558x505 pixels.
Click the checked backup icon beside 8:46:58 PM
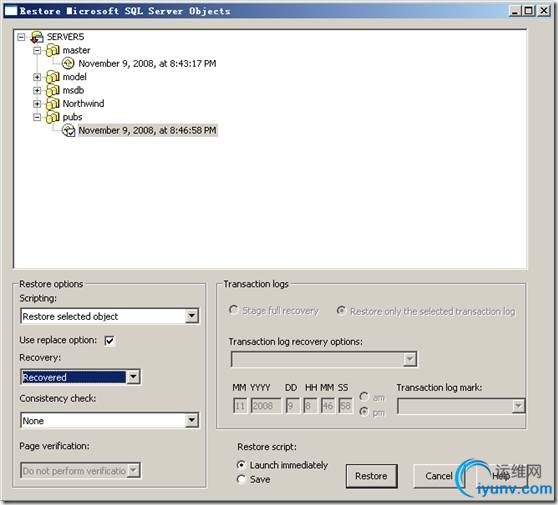(x=68, y=130)
